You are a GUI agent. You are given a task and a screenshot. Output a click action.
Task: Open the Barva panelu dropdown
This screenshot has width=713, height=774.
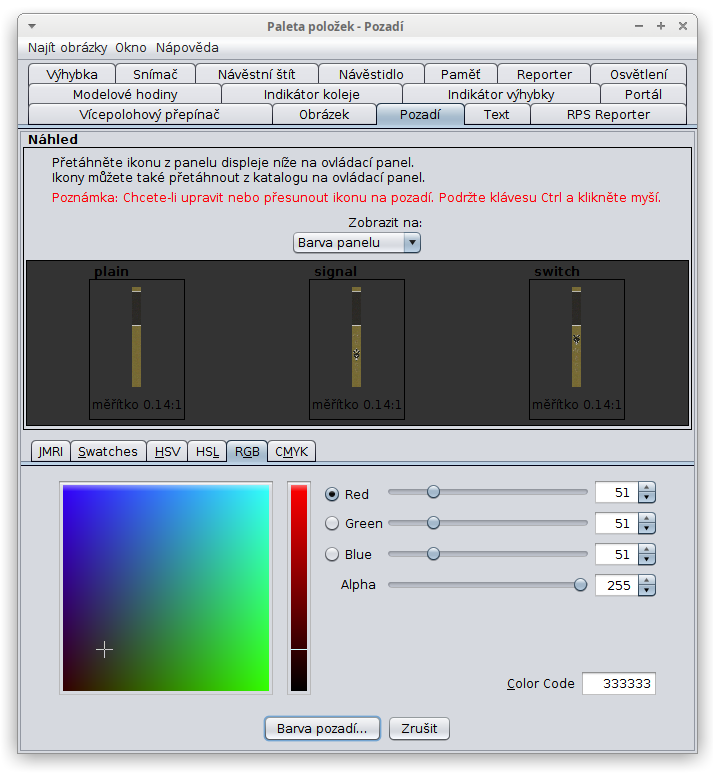pyautogui.click(x=357, y=243)
